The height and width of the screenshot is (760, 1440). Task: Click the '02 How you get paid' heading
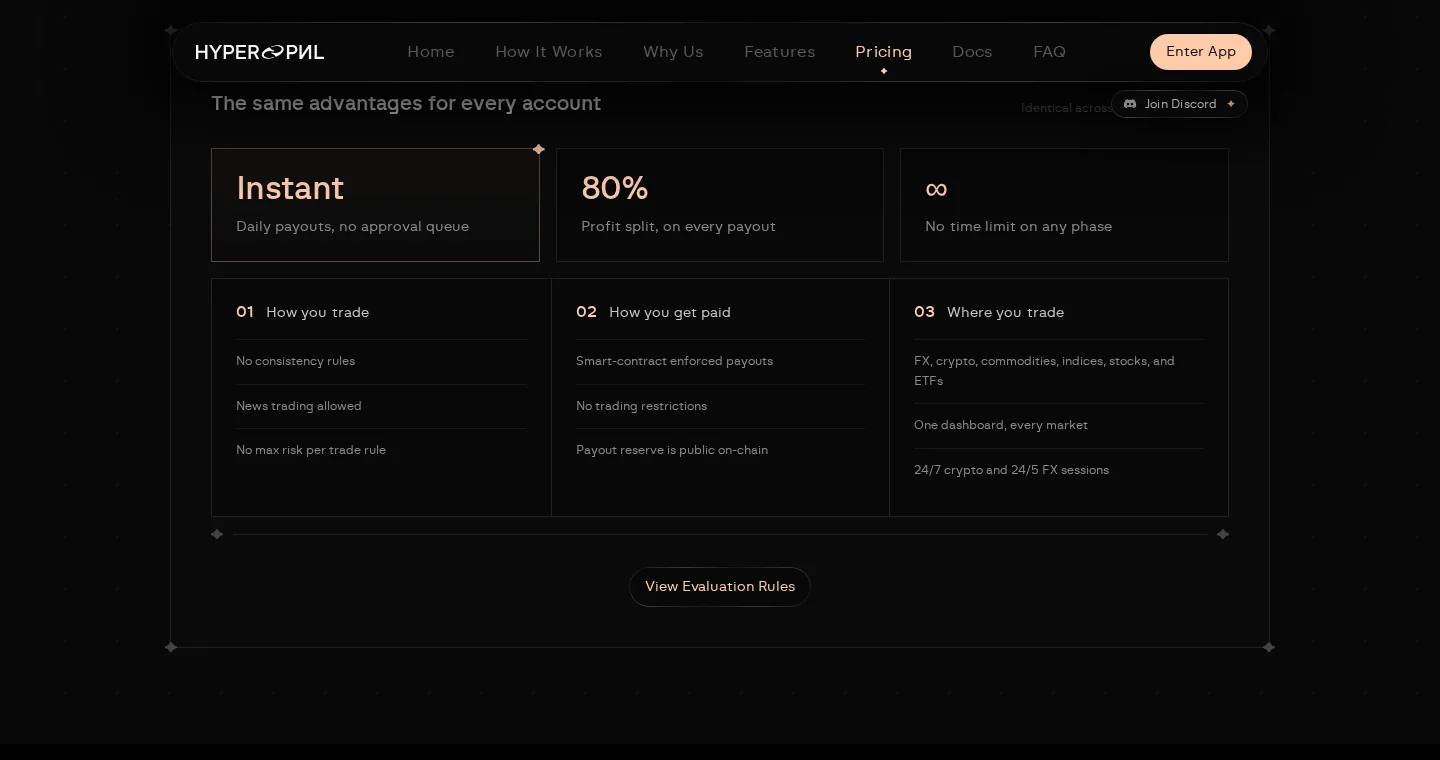coord(653,312)
